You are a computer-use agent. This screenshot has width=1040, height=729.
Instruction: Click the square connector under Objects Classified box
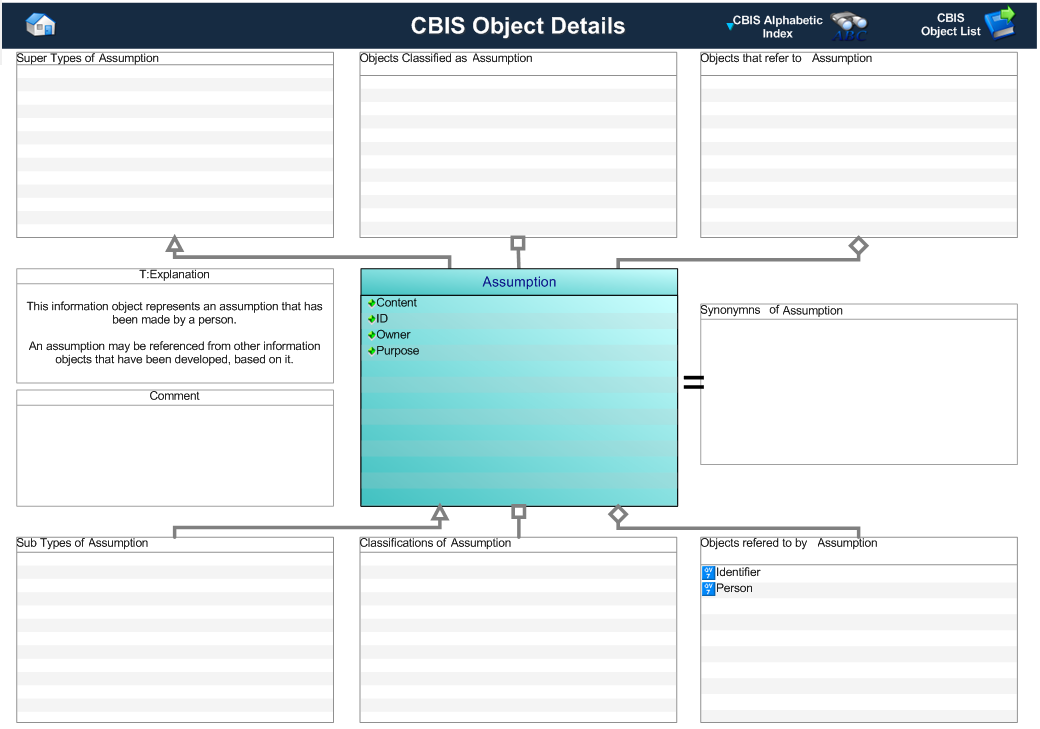click(x=518, y=243)
